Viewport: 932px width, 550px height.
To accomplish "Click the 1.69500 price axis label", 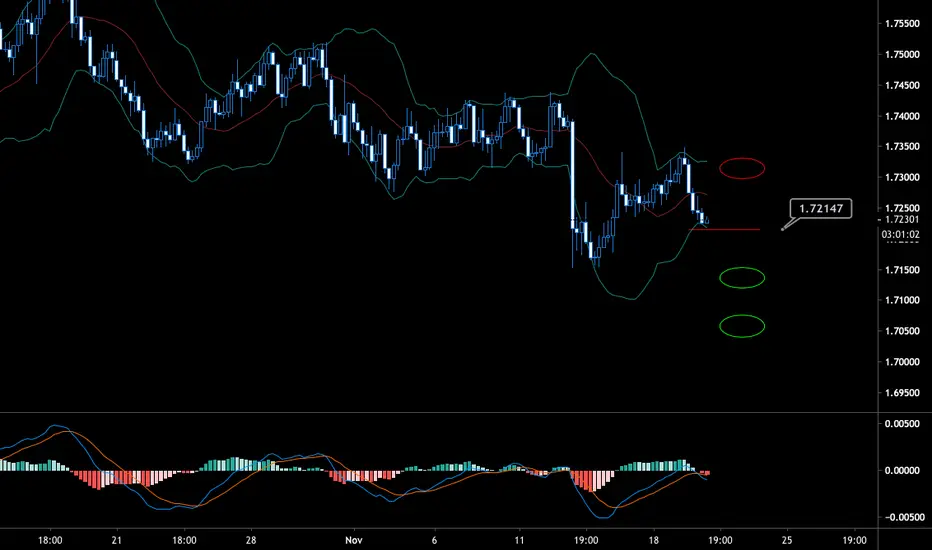I will tap(902, 393).
